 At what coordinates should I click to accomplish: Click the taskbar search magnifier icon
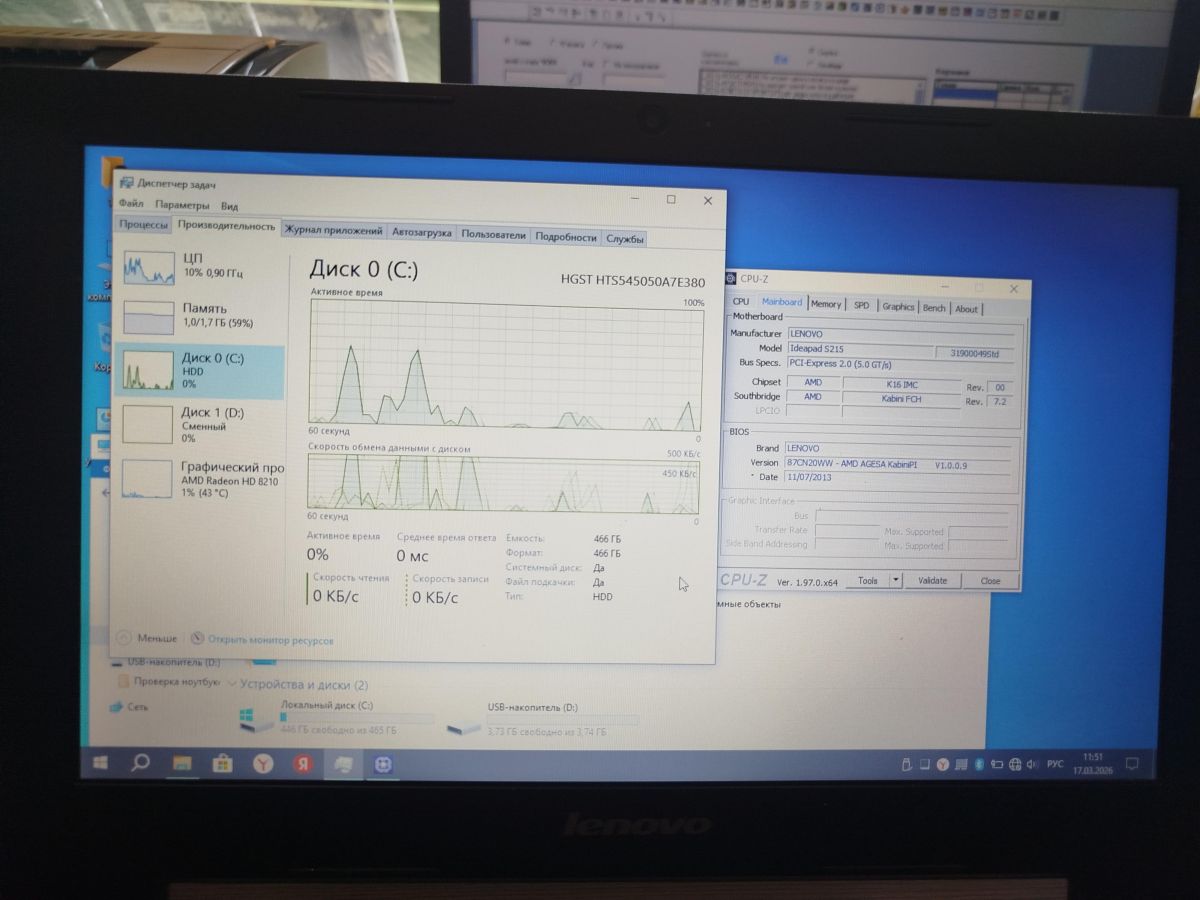tap(141, 763)
